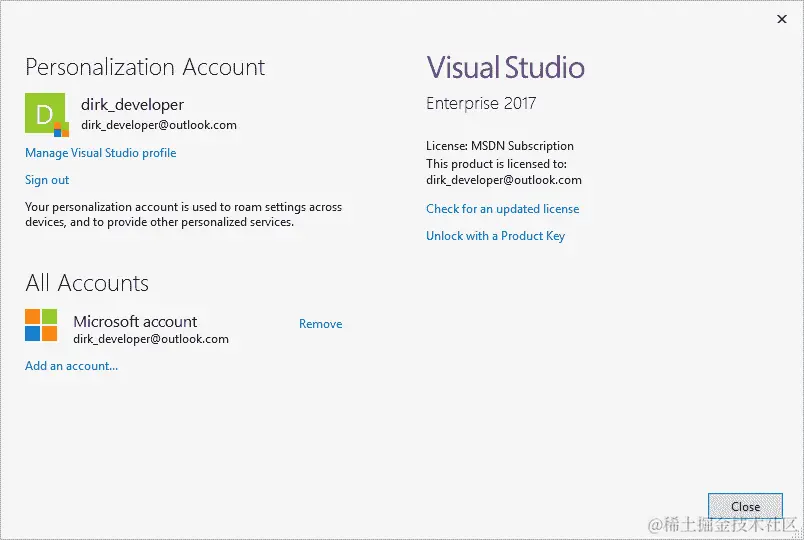Sign out of the personalization account

[47, 180]
